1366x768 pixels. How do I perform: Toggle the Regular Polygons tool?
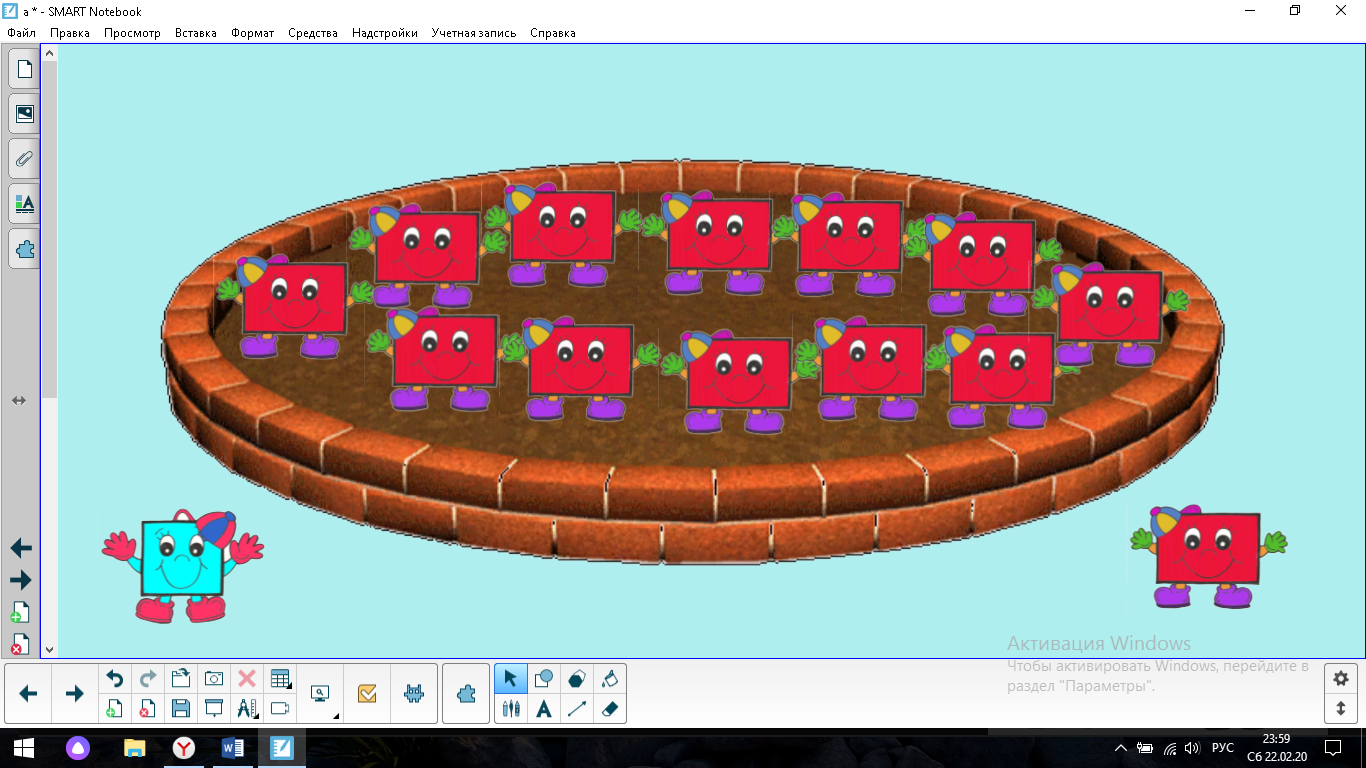tap(577, 679)
